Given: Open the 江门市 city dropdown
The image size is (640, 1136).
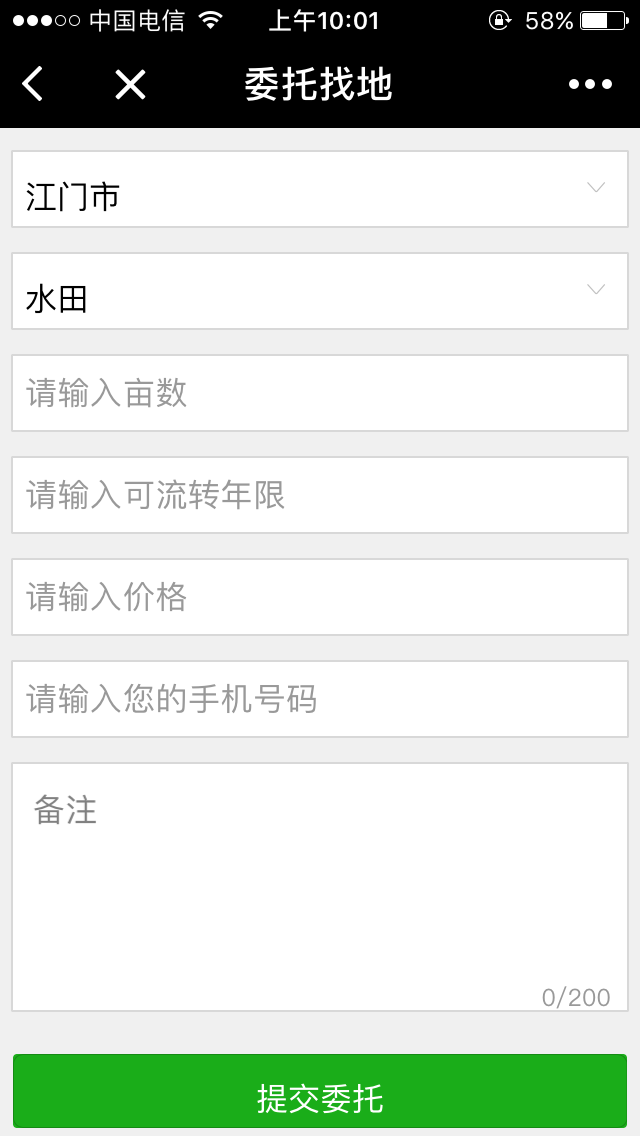Looking at the screenshot, I should pos(320,190).
